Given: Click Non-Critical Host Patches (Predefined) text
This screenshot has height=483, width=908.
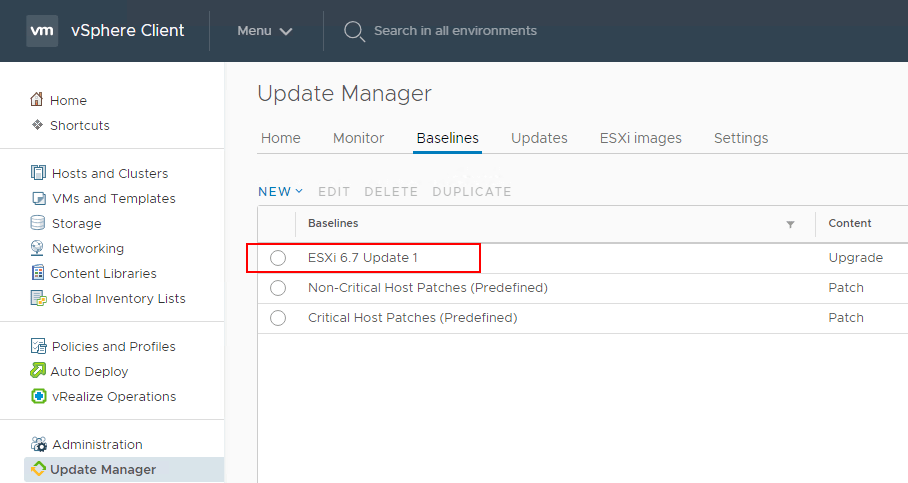Looking at the screenshot, I should click(428, 287).
